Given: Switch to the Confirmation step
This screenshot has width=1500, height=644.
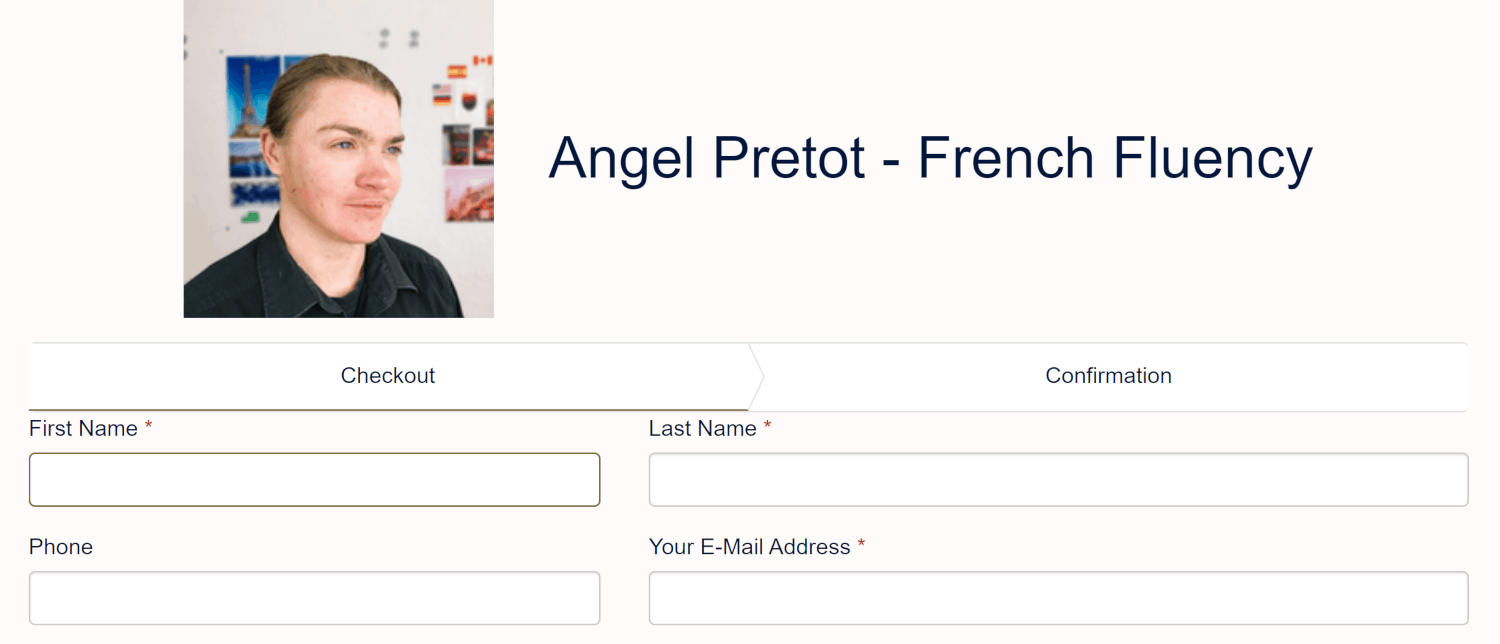Looking at the screenshot, I should 1108,376.
